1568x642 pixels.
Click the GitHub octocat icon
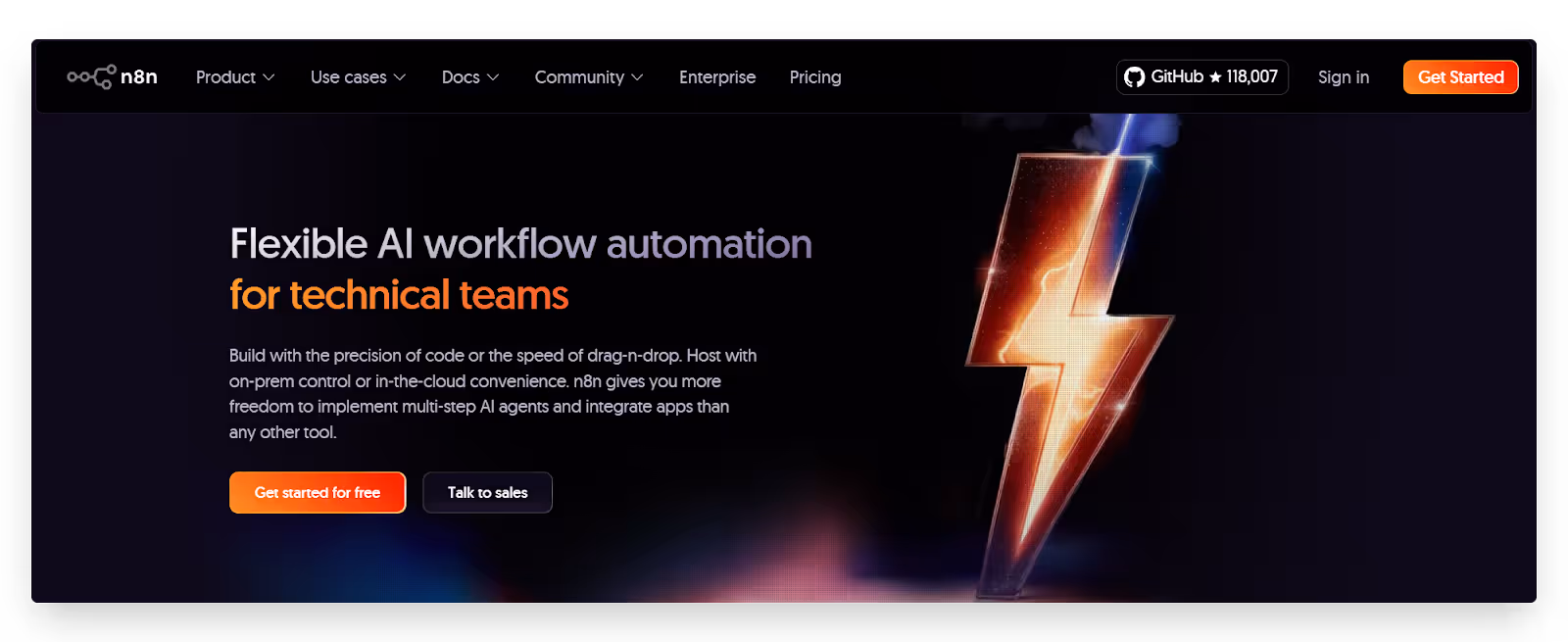[x=1134, y=77]
